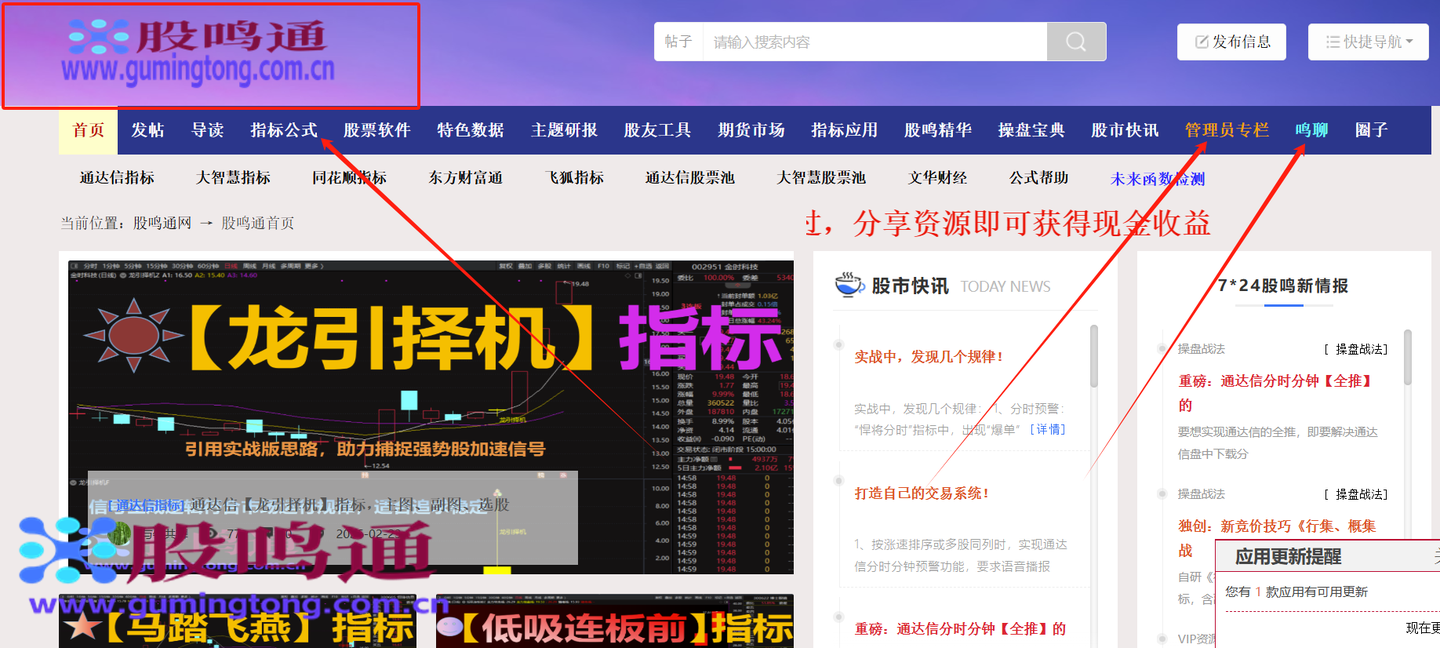The width and height of the screenshot is (1440, 648).
Task: Click the 文华财经 link
Action: (x=938, y=178)
